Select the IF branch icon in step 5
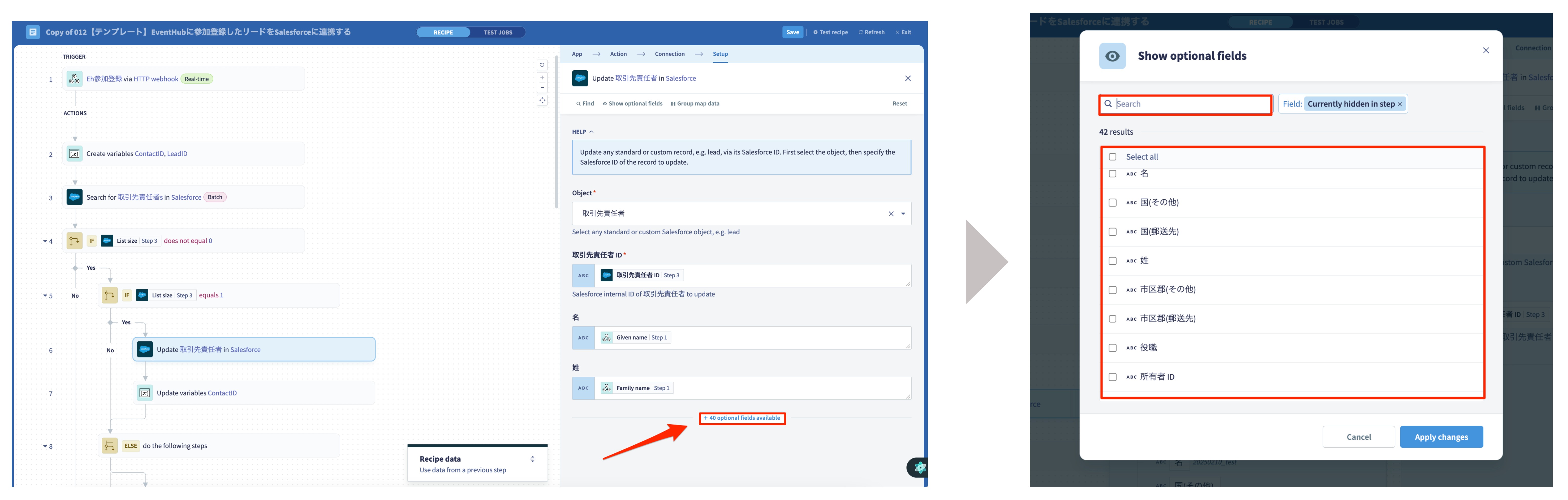Image resolution: width=1568 pixels, height=500 pixels. pyautogui.click(x=110, y=295)
